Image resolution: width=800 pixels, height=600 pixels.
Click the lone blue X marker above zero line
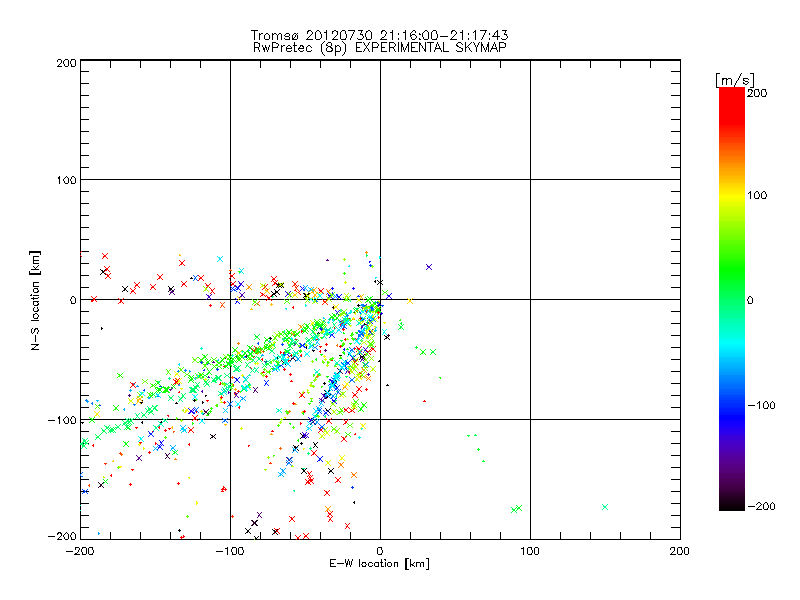pos(429,267)
